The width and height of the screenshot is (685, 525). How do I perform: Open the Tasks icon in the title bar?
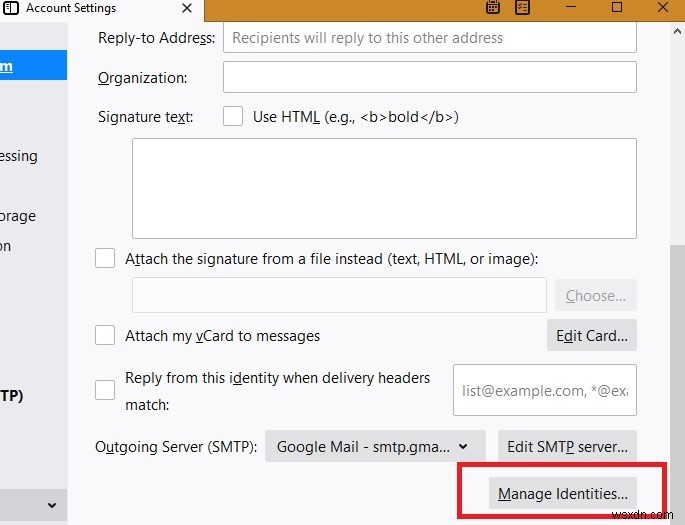coord(522,7)
